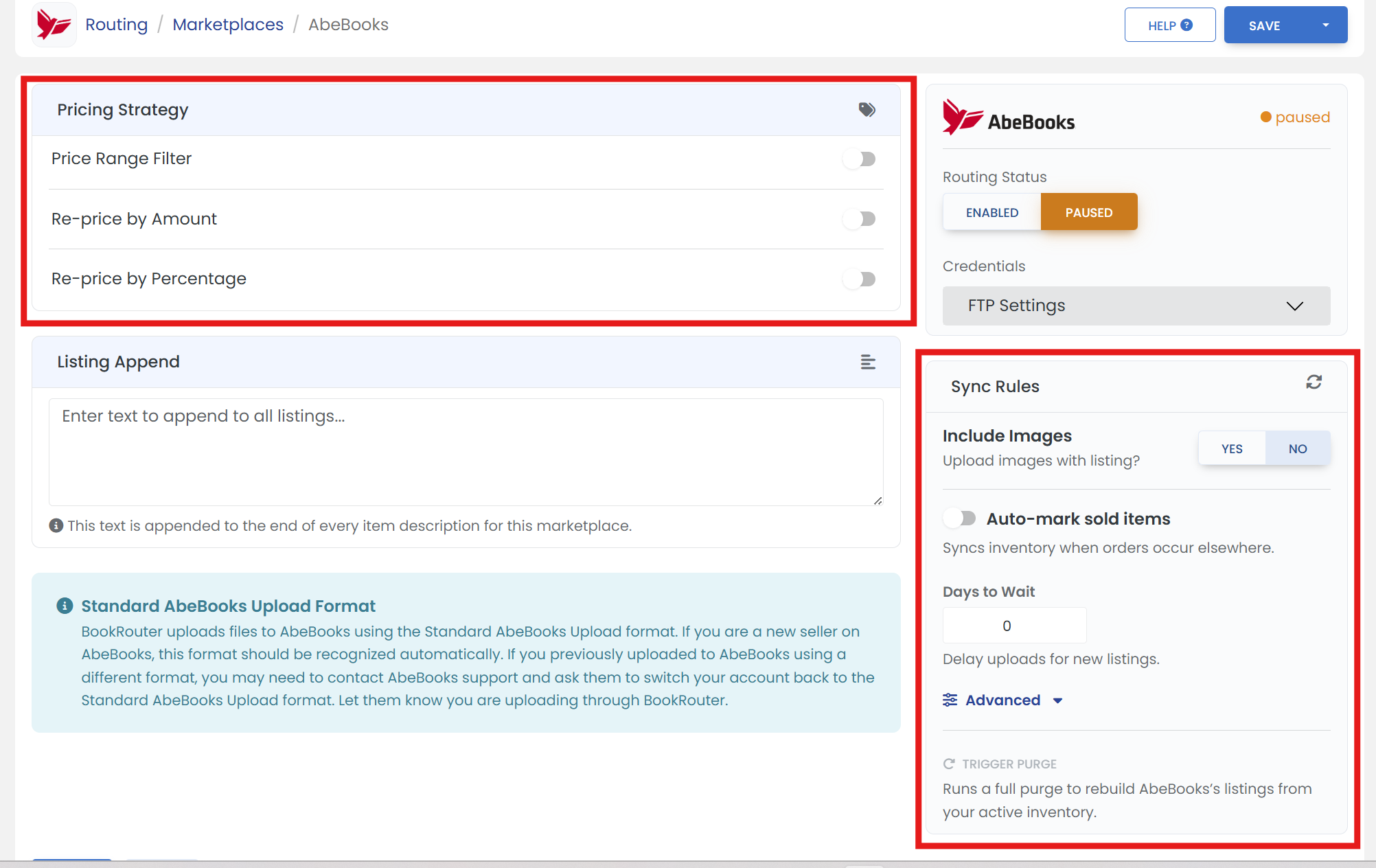Viewport: 1376px width, 868px height.
Task: Click the BookRouter bird logo in header
Action: click(54, 25)
